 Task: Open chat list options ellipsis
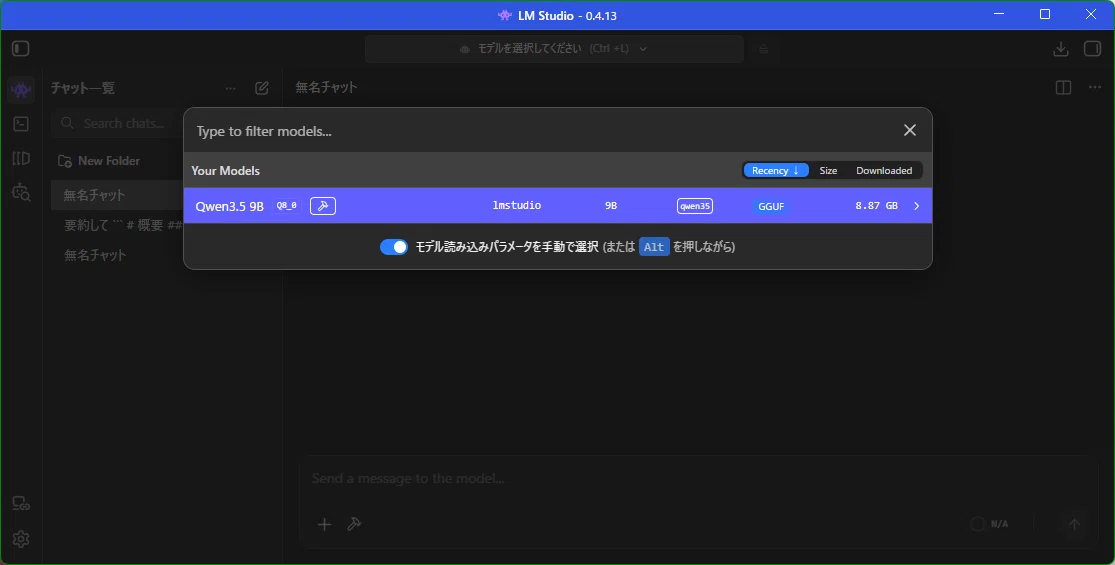[x=230, y=88]
